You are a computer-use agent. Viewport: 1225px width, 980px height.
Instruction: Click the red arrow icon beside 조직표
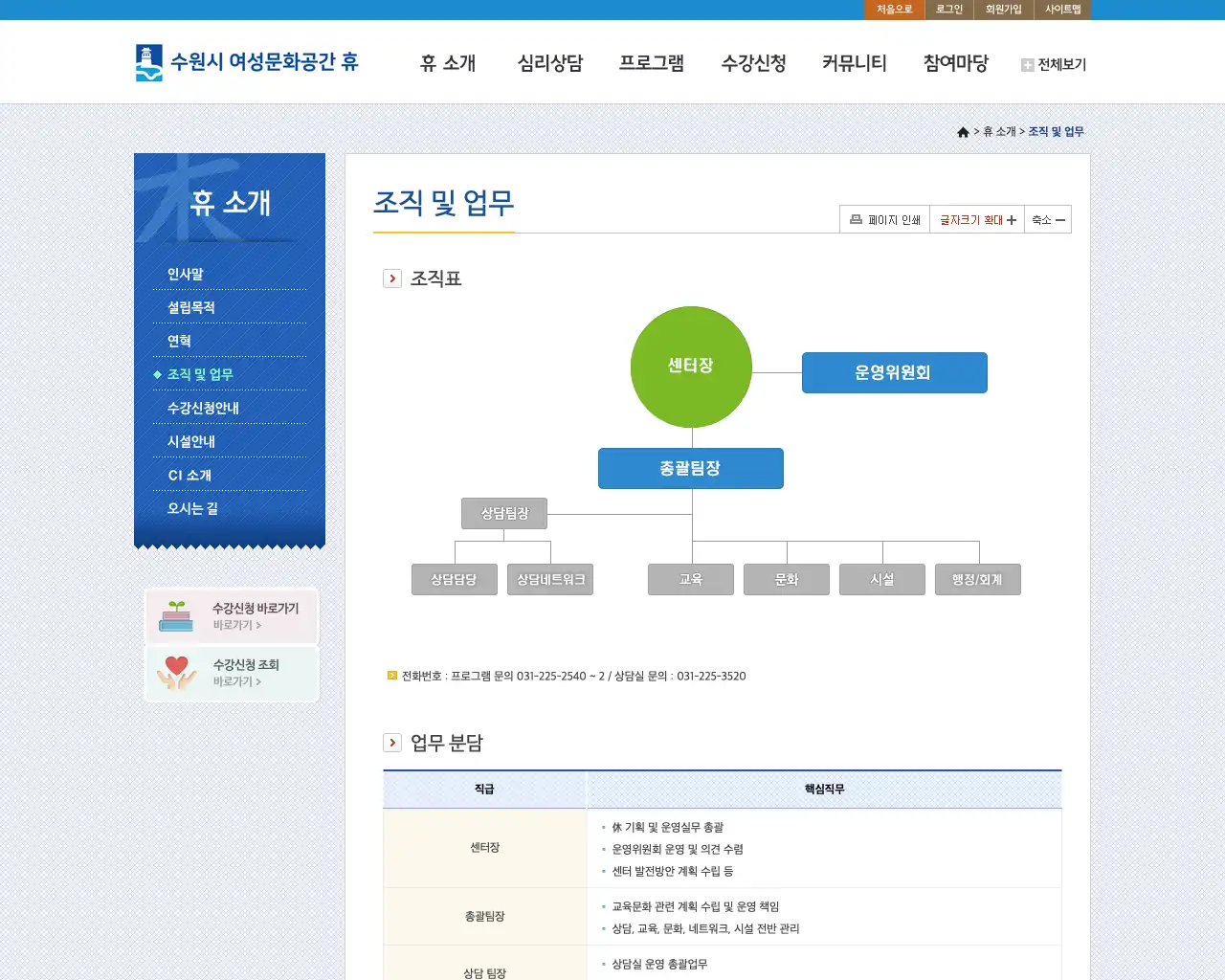[391, 278]
